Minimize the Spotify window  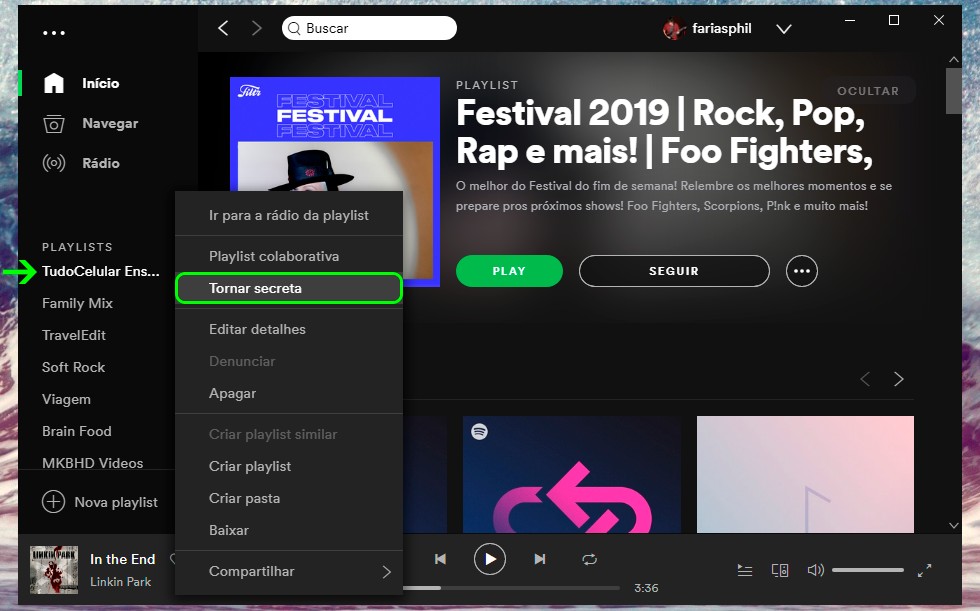850,21
